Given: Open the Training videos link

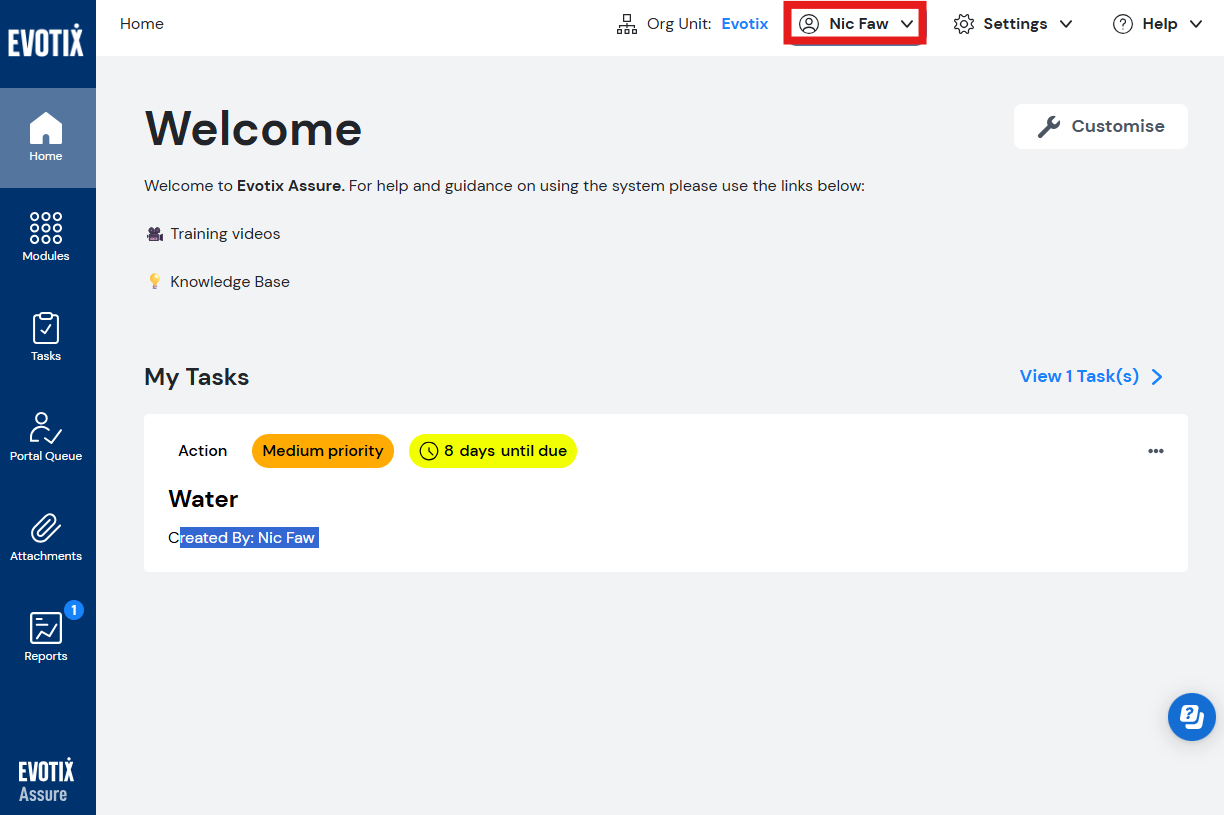Looking at the screenshot, I should point(225,234).
